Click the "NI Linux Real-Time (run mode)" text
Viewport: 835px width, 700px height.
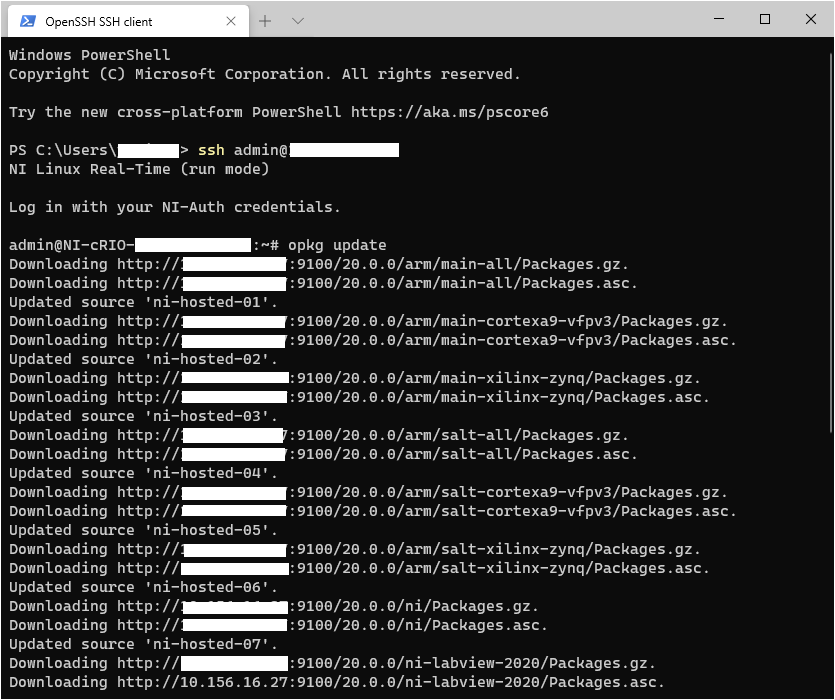(139, 169)
